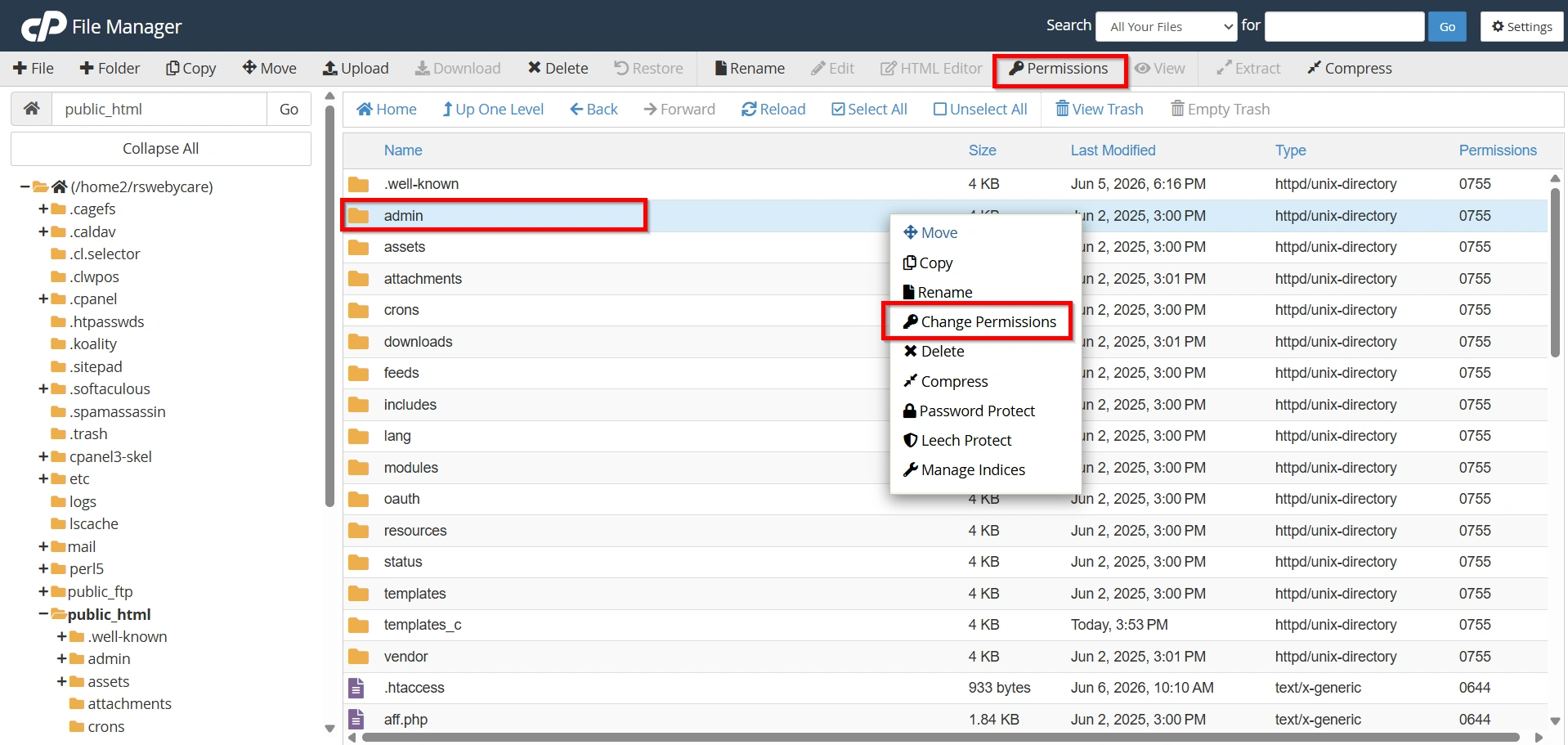Click the .htaccess file icon

click(356, 688)
